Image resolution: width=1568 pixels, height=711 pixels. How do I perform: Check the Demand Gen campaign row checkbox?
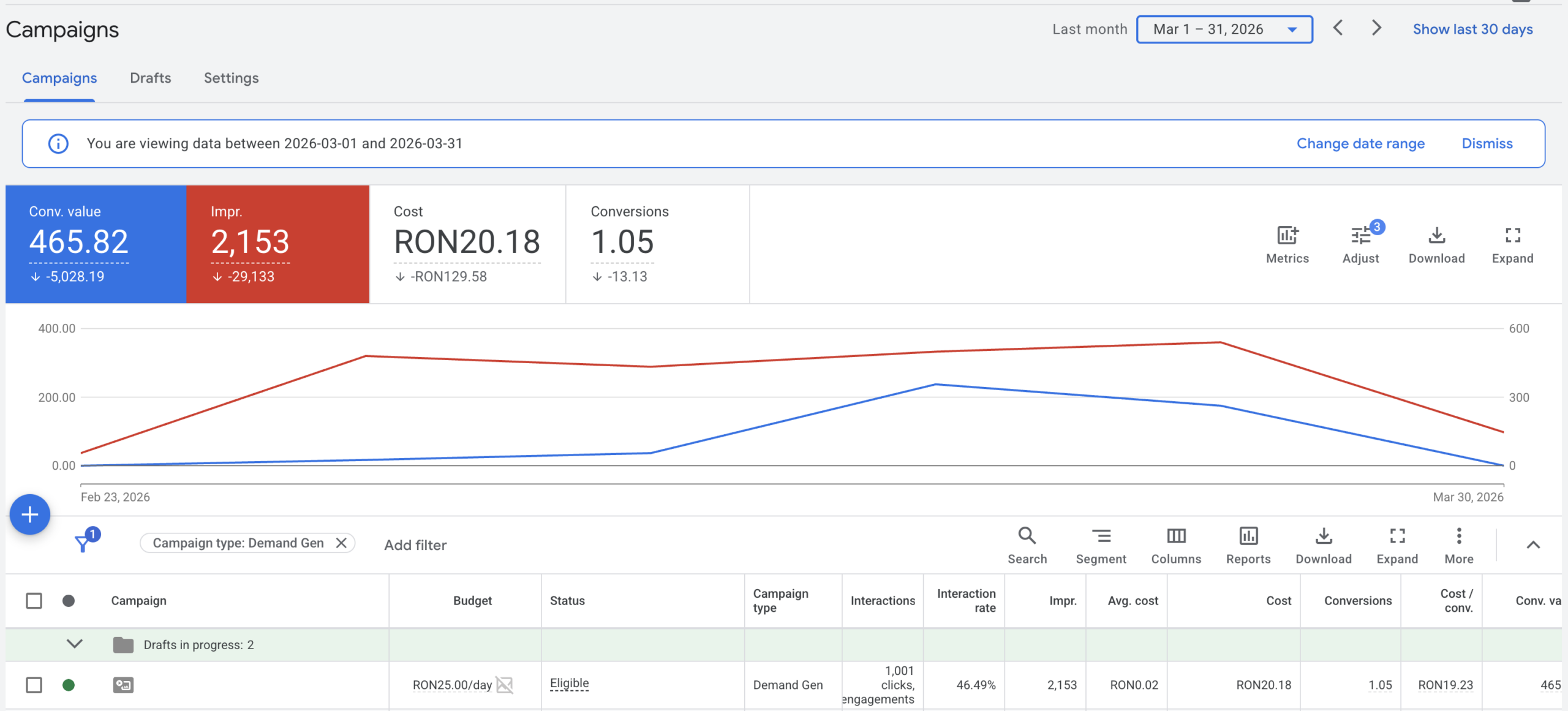pyautogui.click(x=34, y=685)
